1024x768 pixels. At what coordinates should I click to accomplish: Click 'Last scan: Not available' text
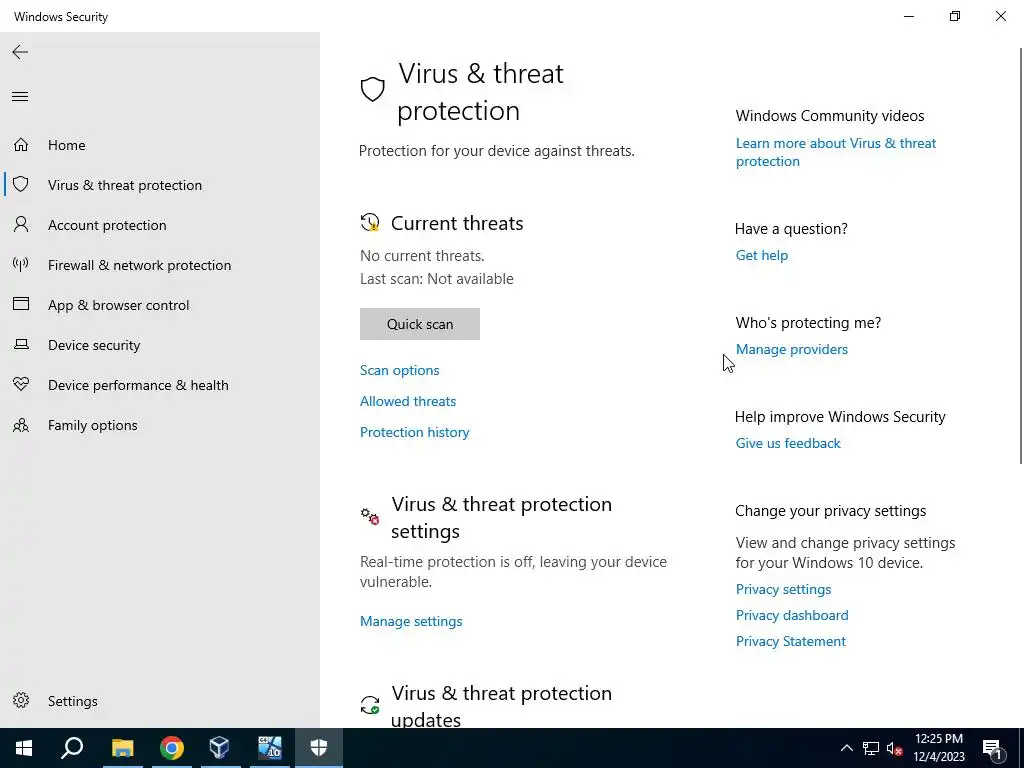(x=437, y=279)
